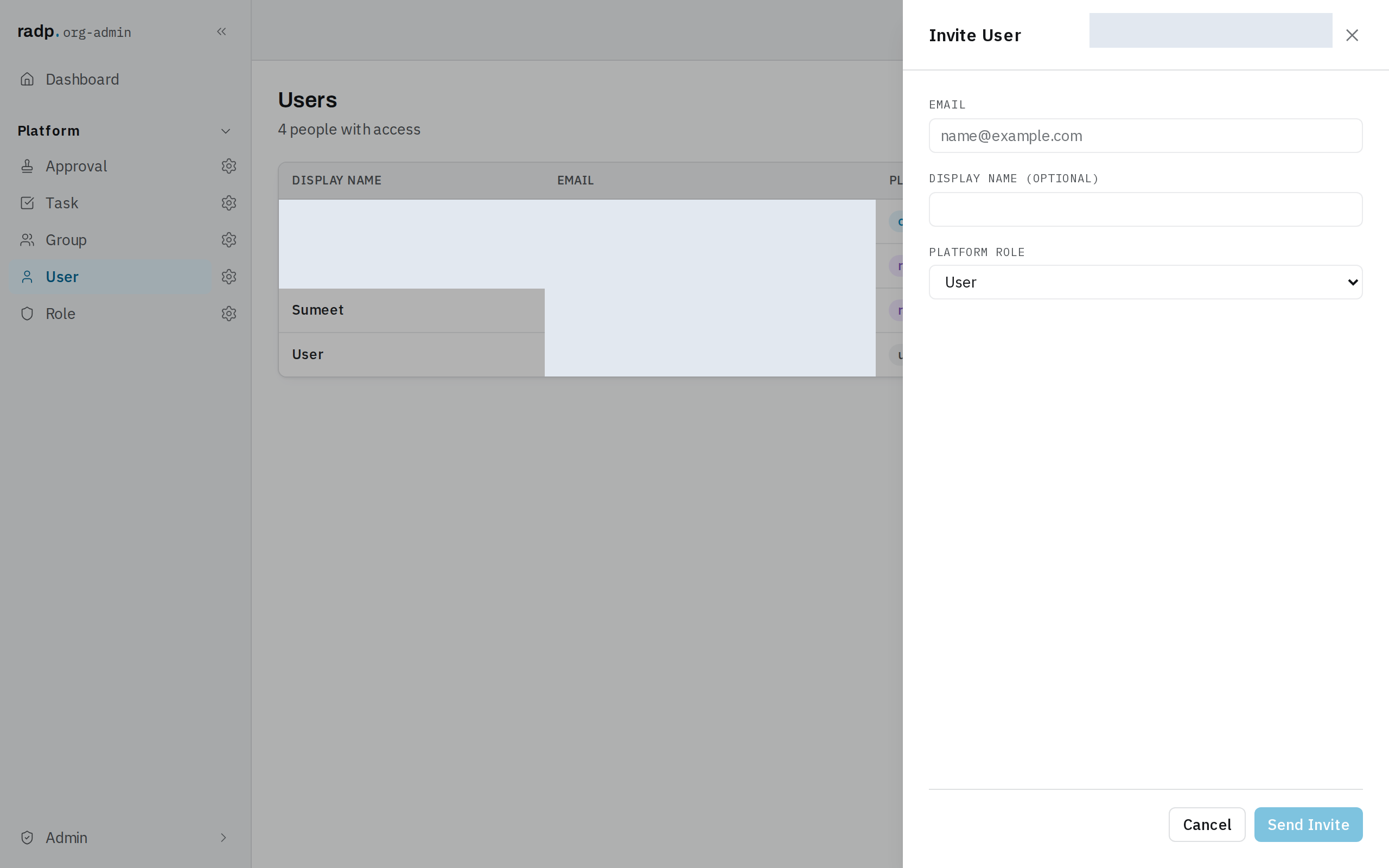Image resolution: width=1389 pixels, height=868 pixels.
Task: Expand the Admin menu arrow
Action: point(224,838)
